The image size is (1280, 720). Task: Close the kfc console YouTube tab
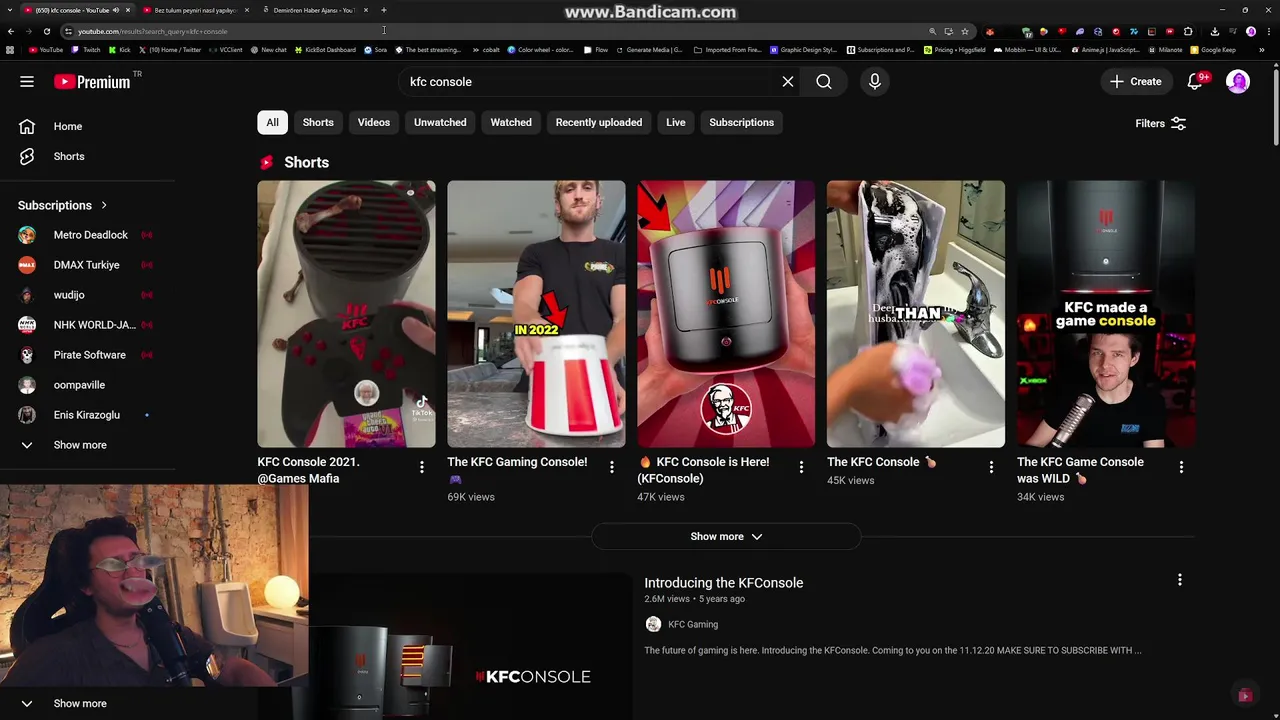coord(128,10)
